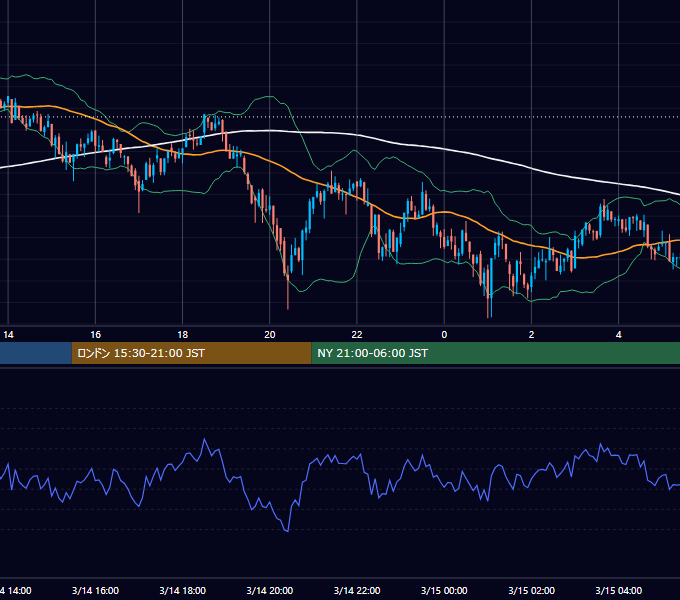The height and width of the screenshot is (600, 680).
Task: Select the NY 21:00-06:00 JST session bar
Action: click(x=496, y=353)
